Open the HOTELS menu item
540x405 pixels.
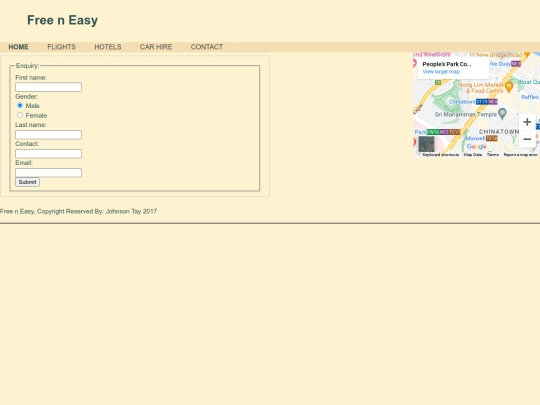tap(108, 47)
